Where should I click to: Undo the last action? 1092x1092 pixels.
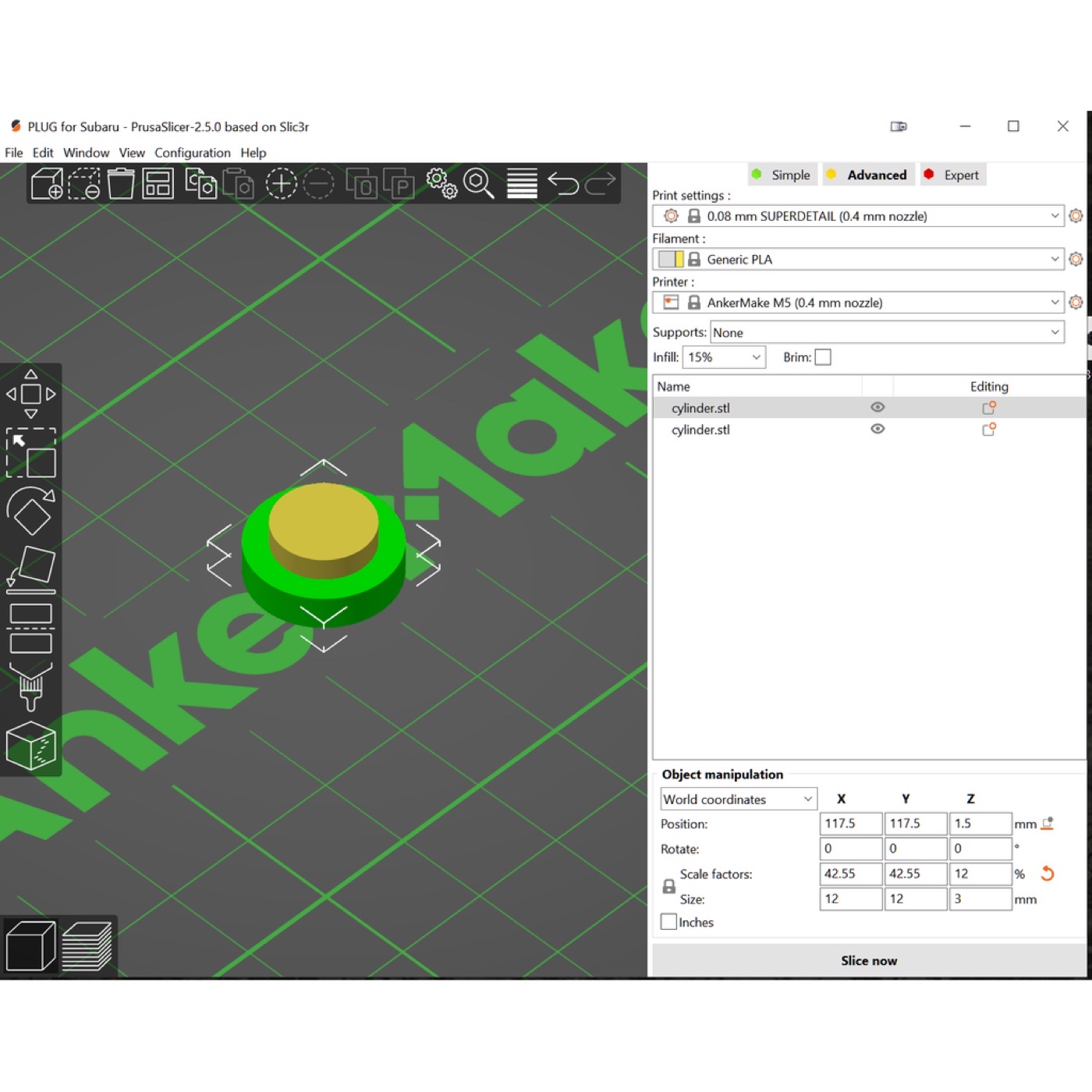[x=563, y=184]
